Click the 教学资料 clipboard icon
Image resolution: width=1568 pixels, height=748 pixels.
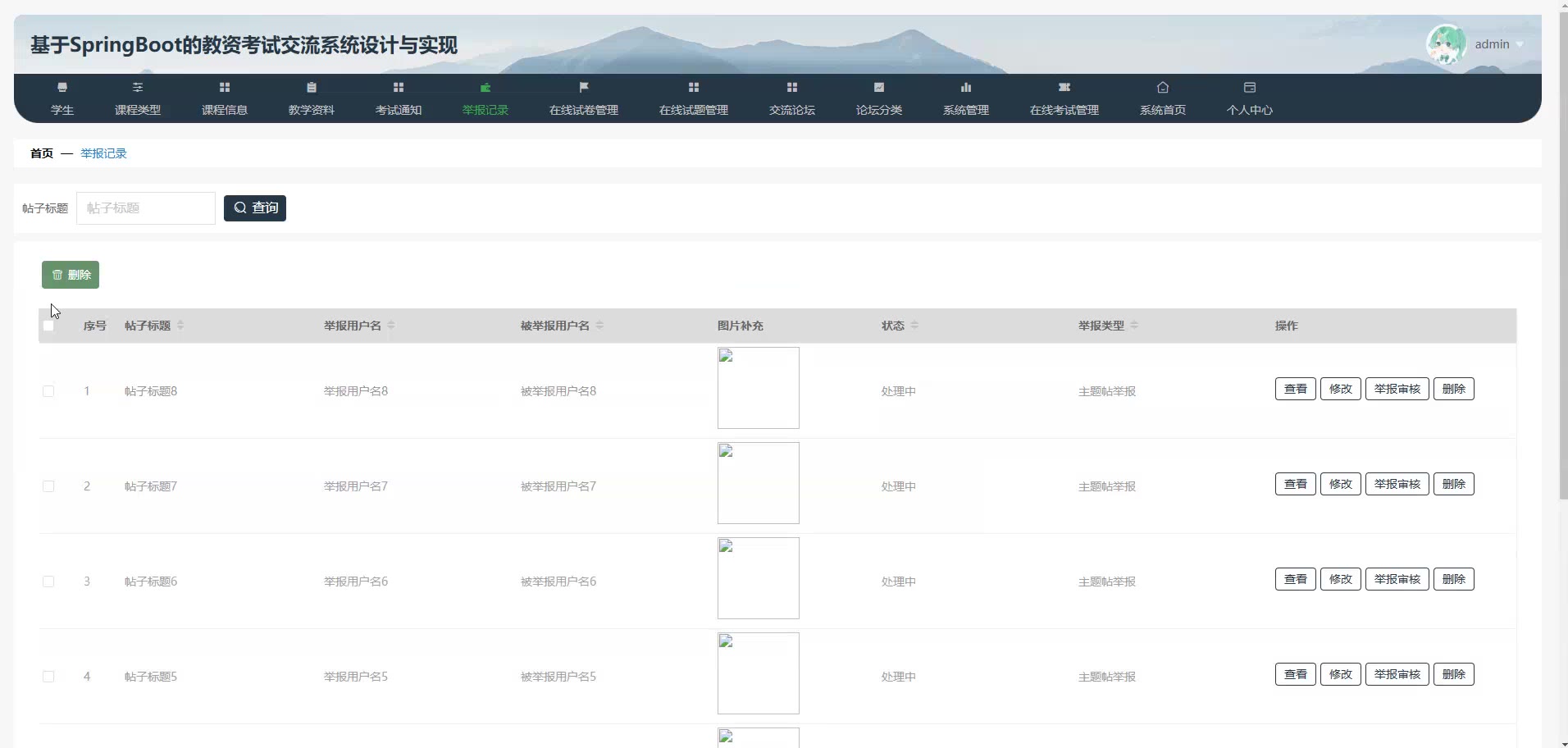click(312, 87)
